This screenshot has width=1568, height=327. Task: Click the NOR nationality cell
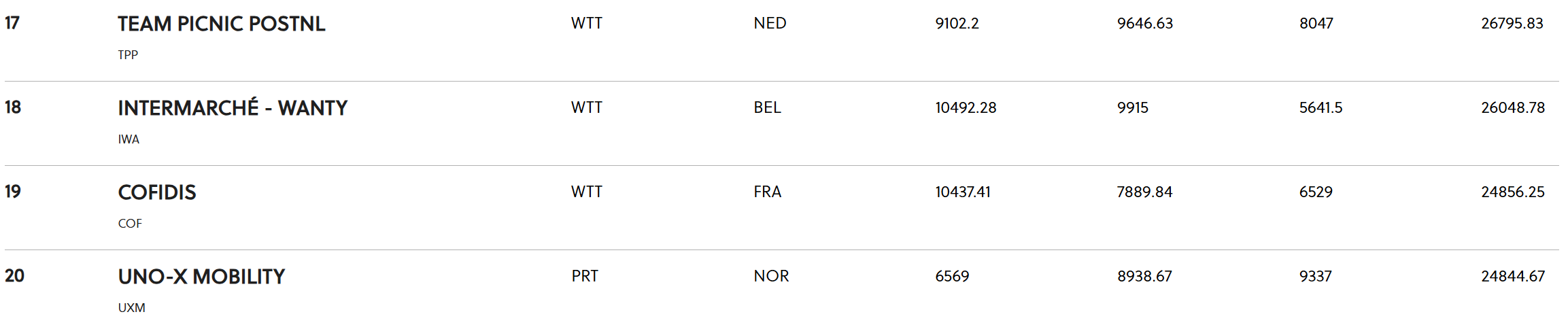pyautogui.click(x=771, y=276)
